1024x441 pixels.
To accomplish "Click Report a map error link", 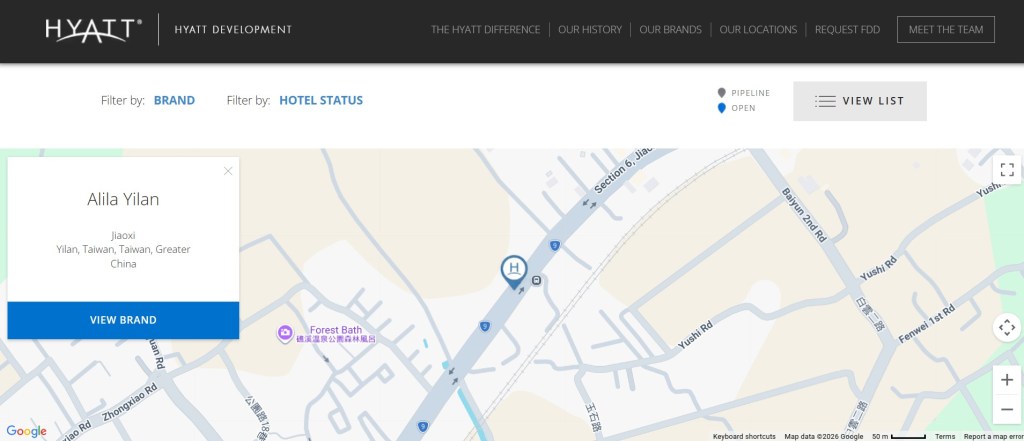I will tap(993, 437).
